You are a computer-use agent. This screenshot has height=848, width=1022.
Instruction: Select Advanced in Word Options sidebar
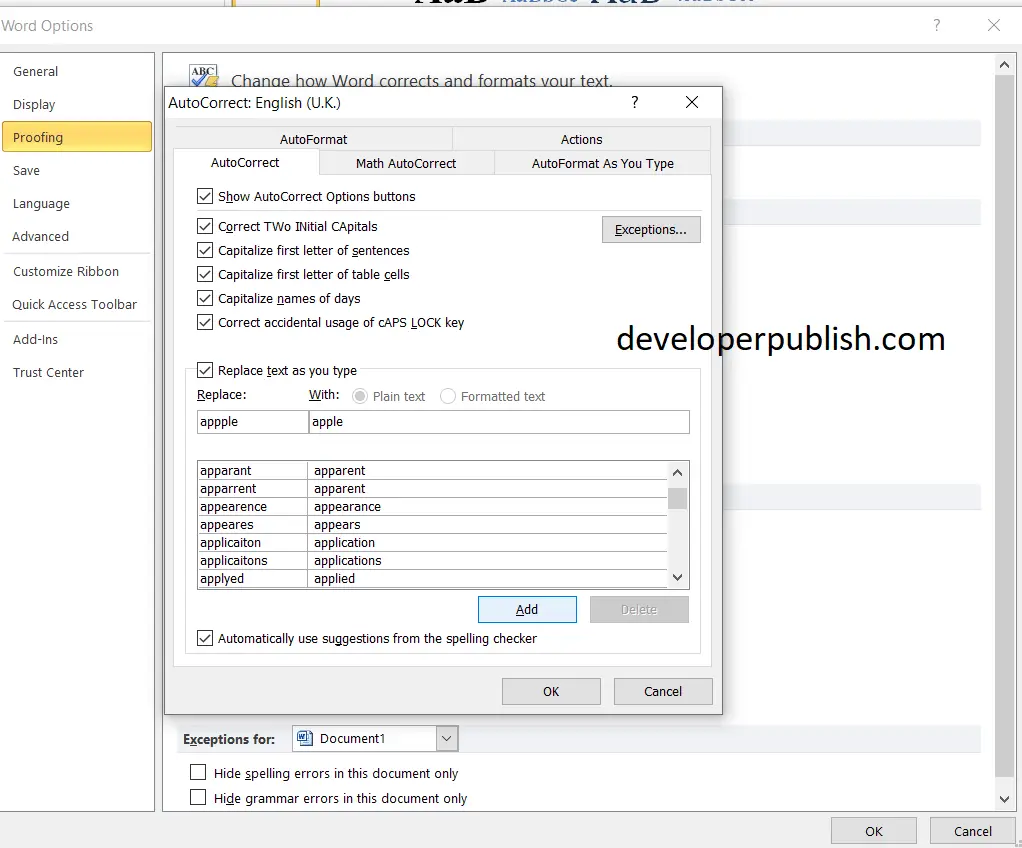(40, 237)
